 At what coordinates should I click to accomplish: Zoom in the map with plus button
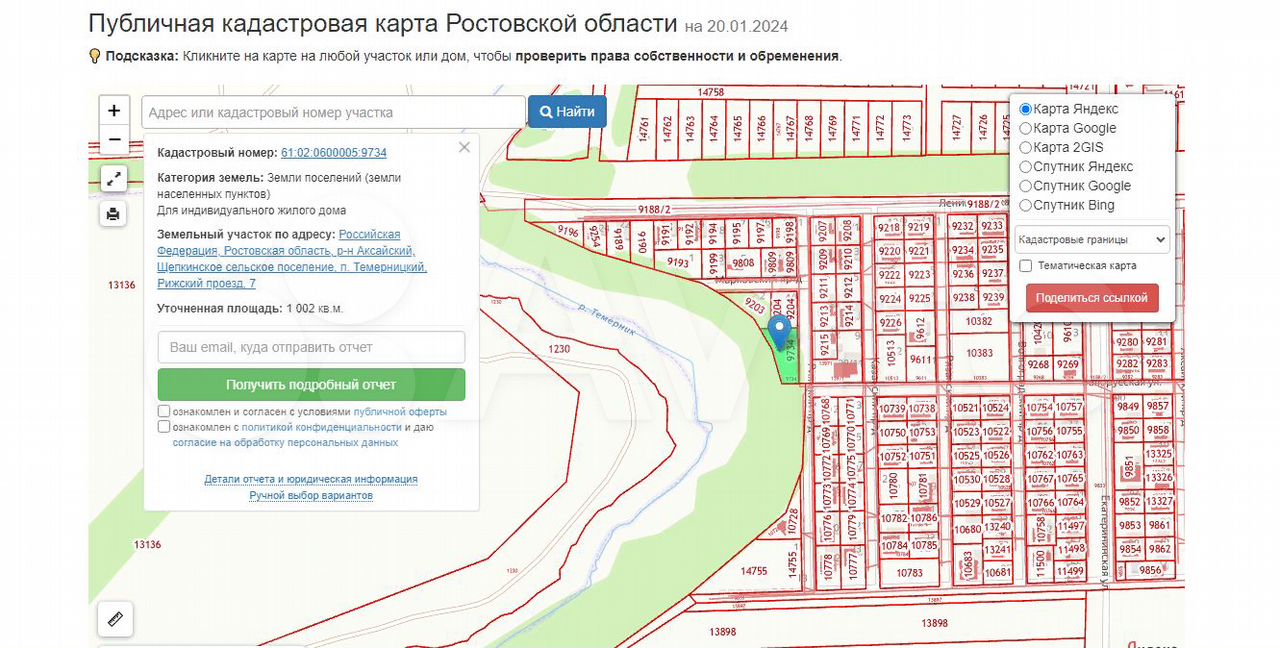tap(114, 111)
